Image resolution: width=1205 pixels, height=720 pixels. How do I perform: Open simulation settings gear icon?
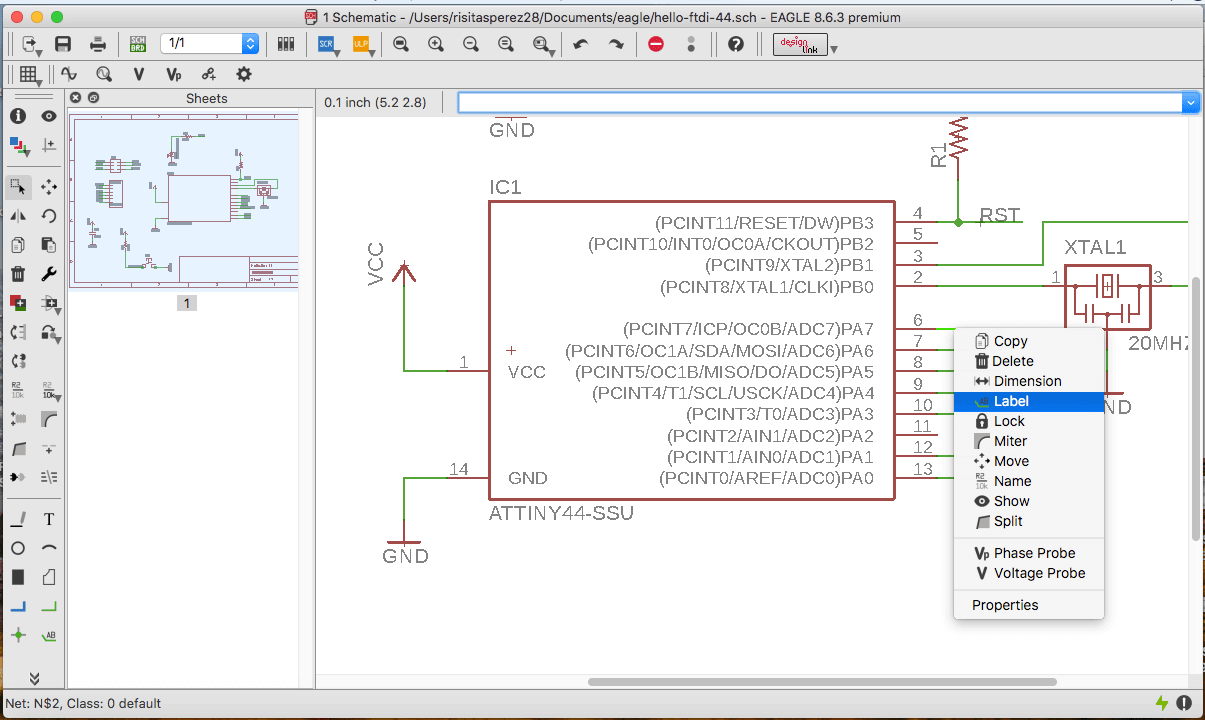243,74
